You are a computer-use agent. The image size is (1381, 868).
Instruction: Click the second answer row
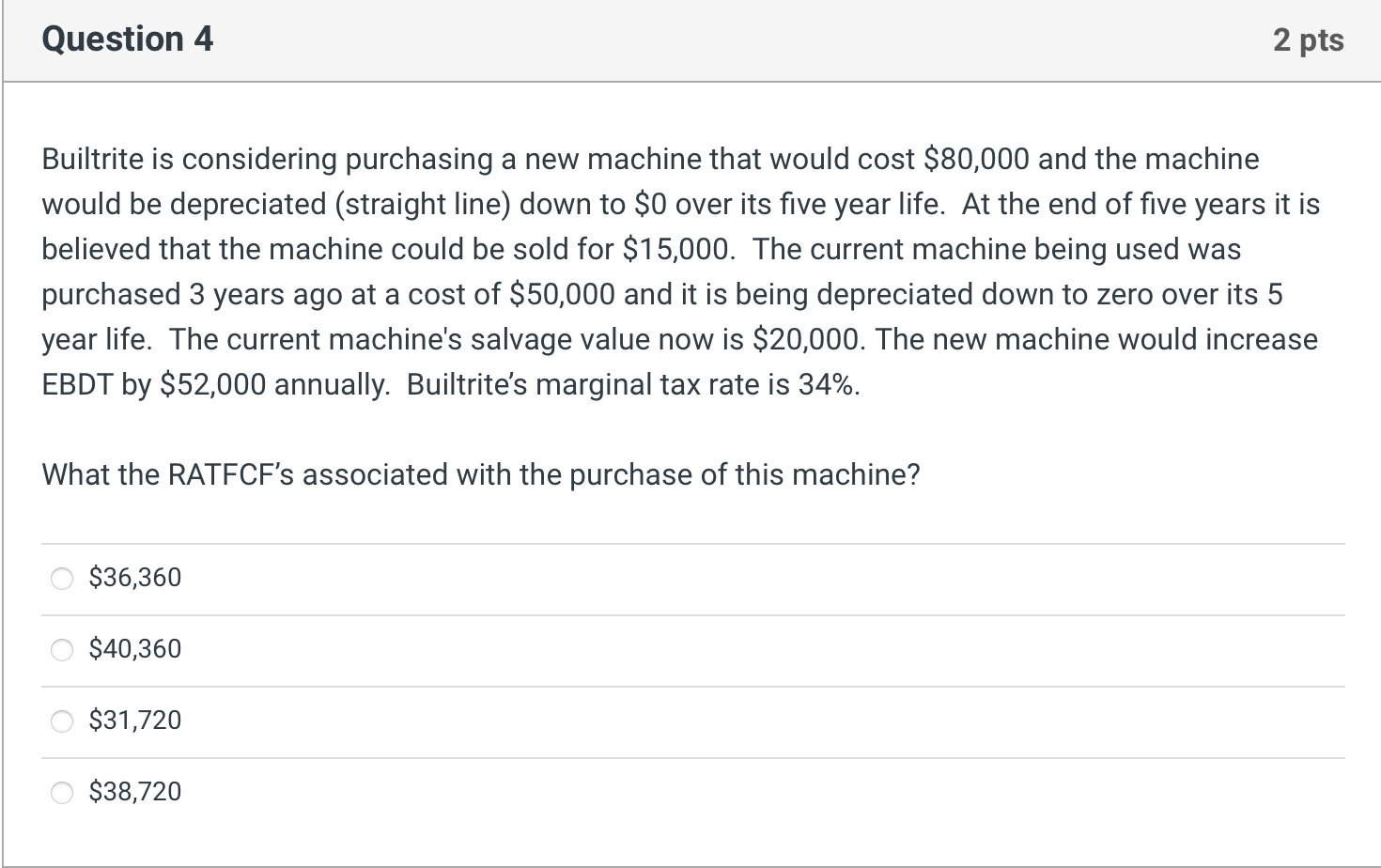tap(658, 649)
